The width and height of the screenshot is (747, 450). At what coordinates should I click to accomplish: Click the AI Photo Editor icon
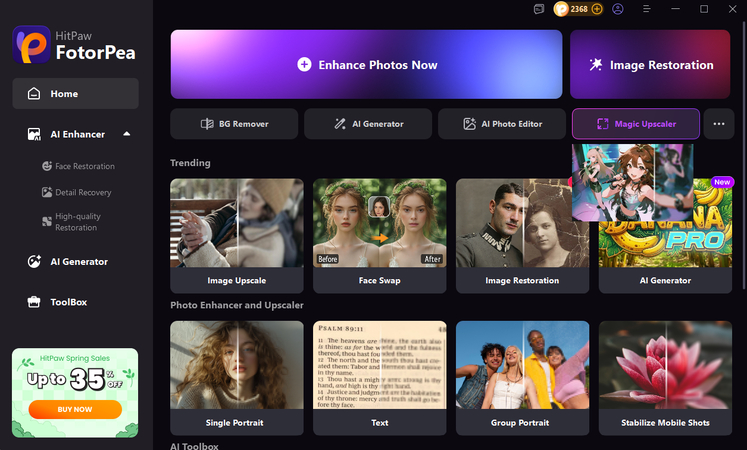pyautogui.click(x=469, y=124)
